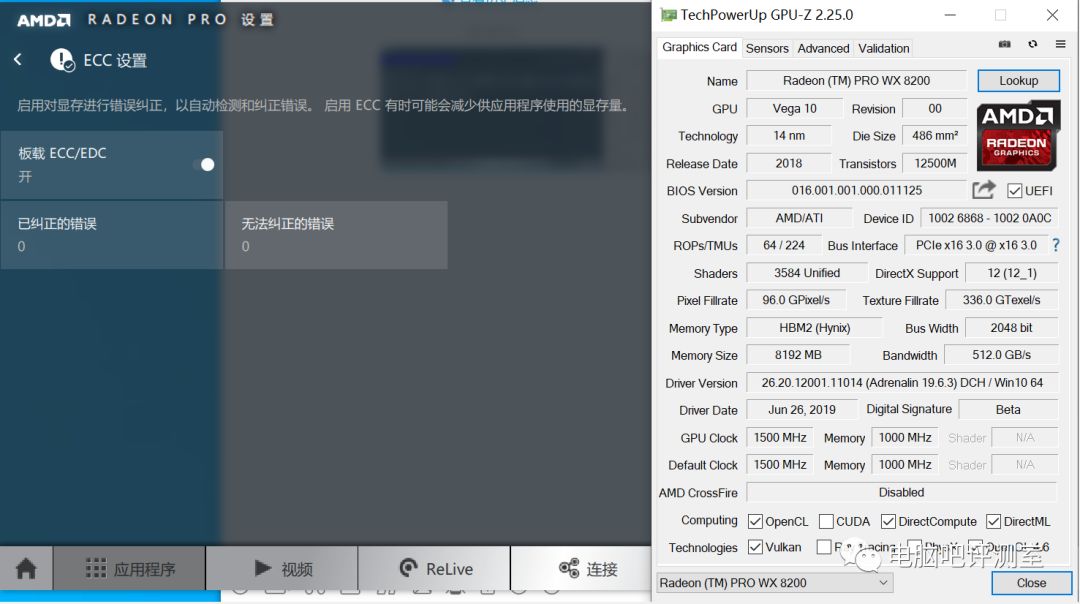Click the 8192 MB memory size value

pyautogui.click(x=798, y=355)
